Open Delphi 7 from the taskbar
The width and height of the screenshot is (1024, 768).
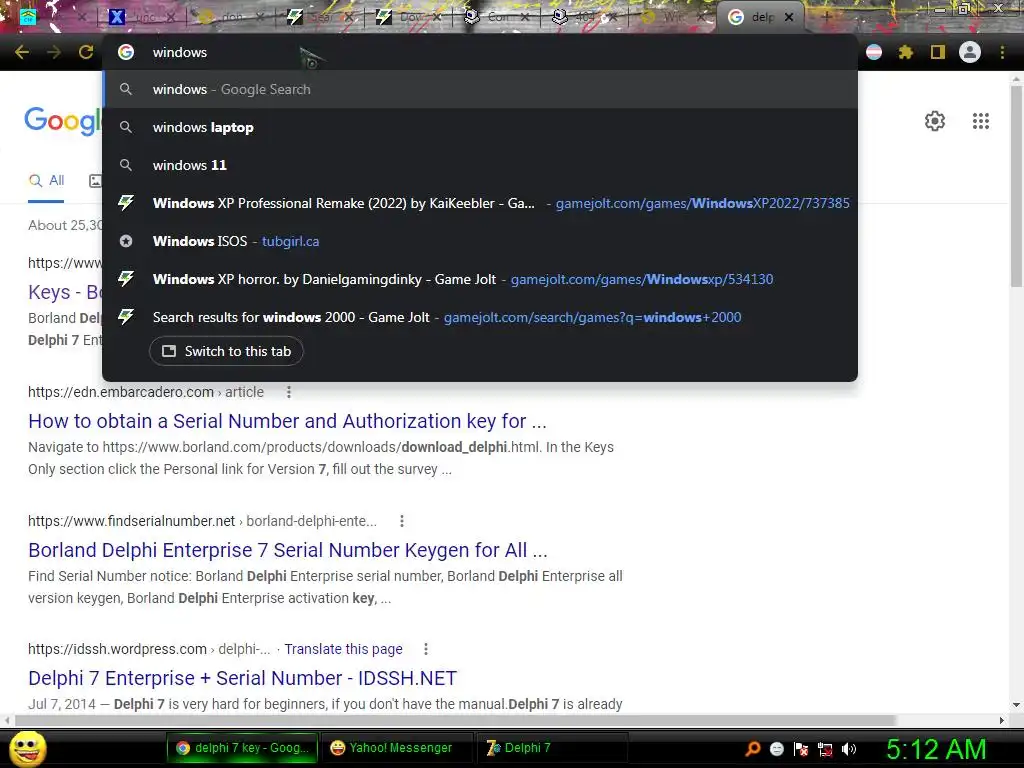tap(551, 748)
